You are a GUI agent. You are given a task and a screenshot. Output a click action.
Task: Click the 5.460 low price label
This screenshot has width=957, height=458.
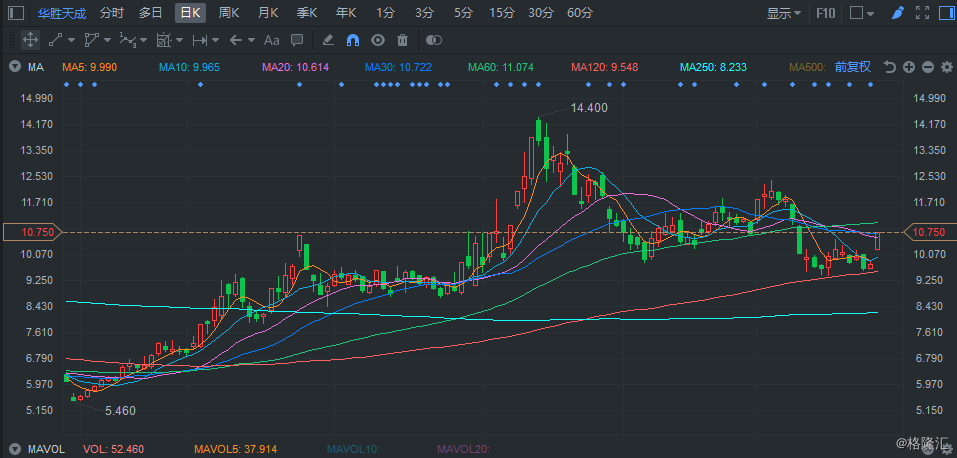tap(120, 411)
